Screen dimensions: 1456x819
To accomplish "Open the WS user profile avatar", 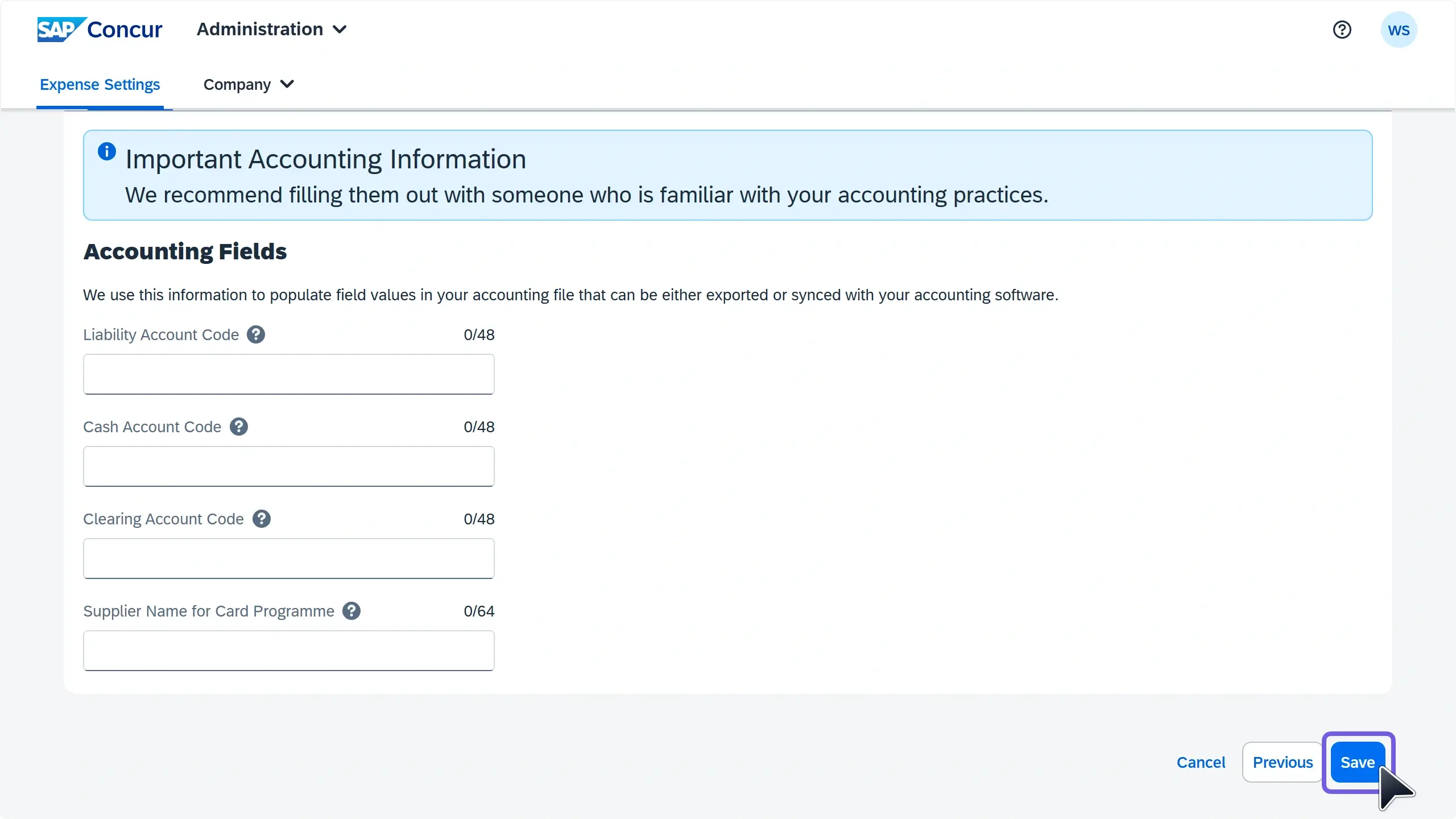I will [x=1399, y=30].
